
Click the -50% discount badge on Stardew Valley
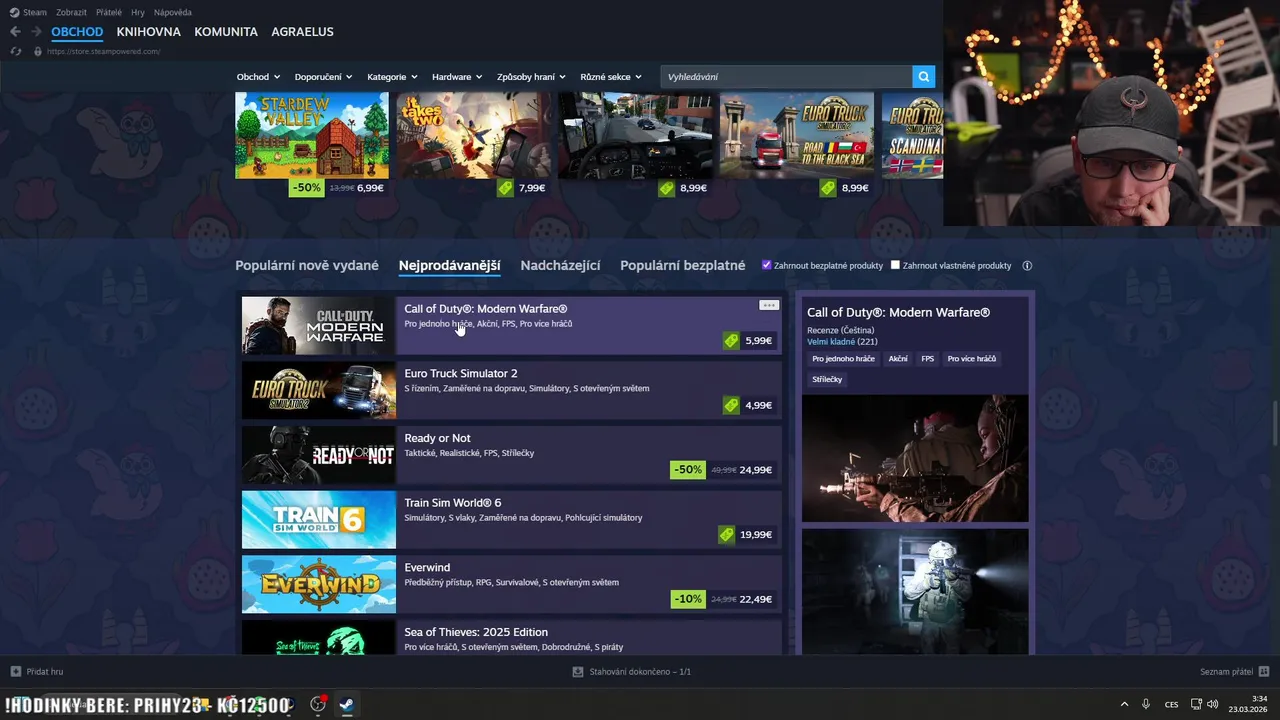pyautogui.click(x=306, y=188)
